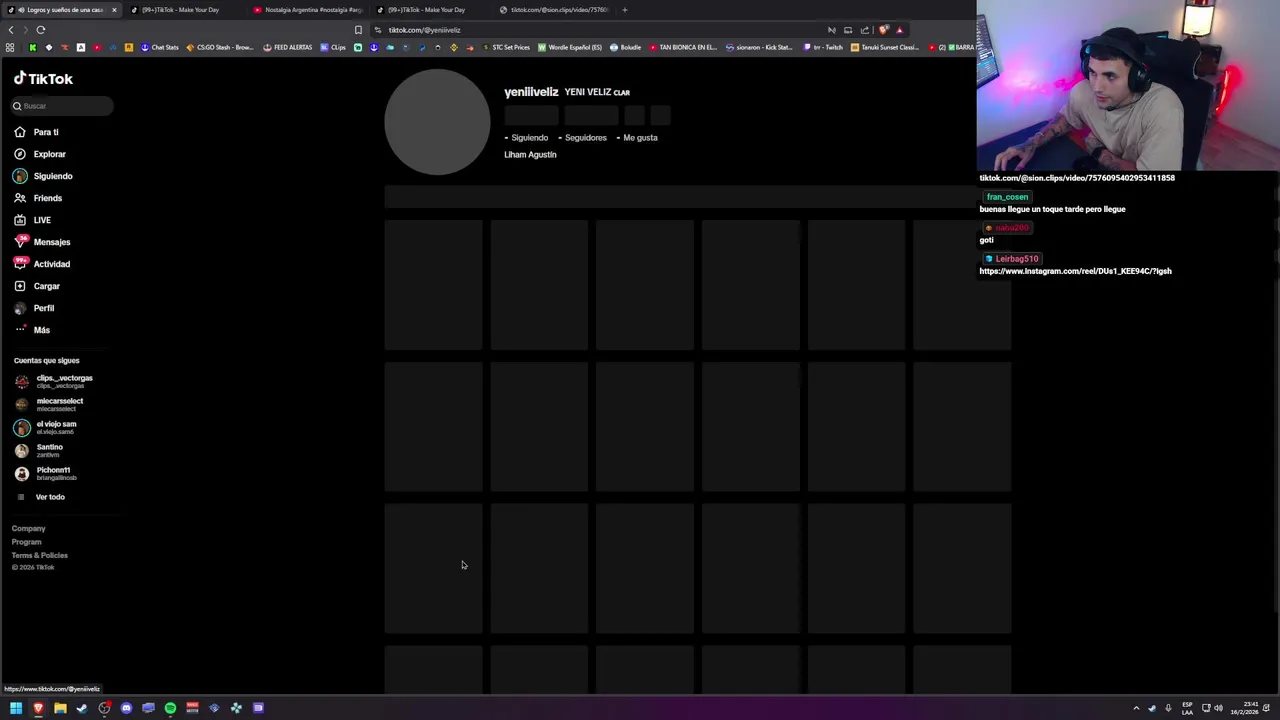Viewport: 1280px width, 720px height.
Task: Go to Siguiendo feed
Action: 43,176
